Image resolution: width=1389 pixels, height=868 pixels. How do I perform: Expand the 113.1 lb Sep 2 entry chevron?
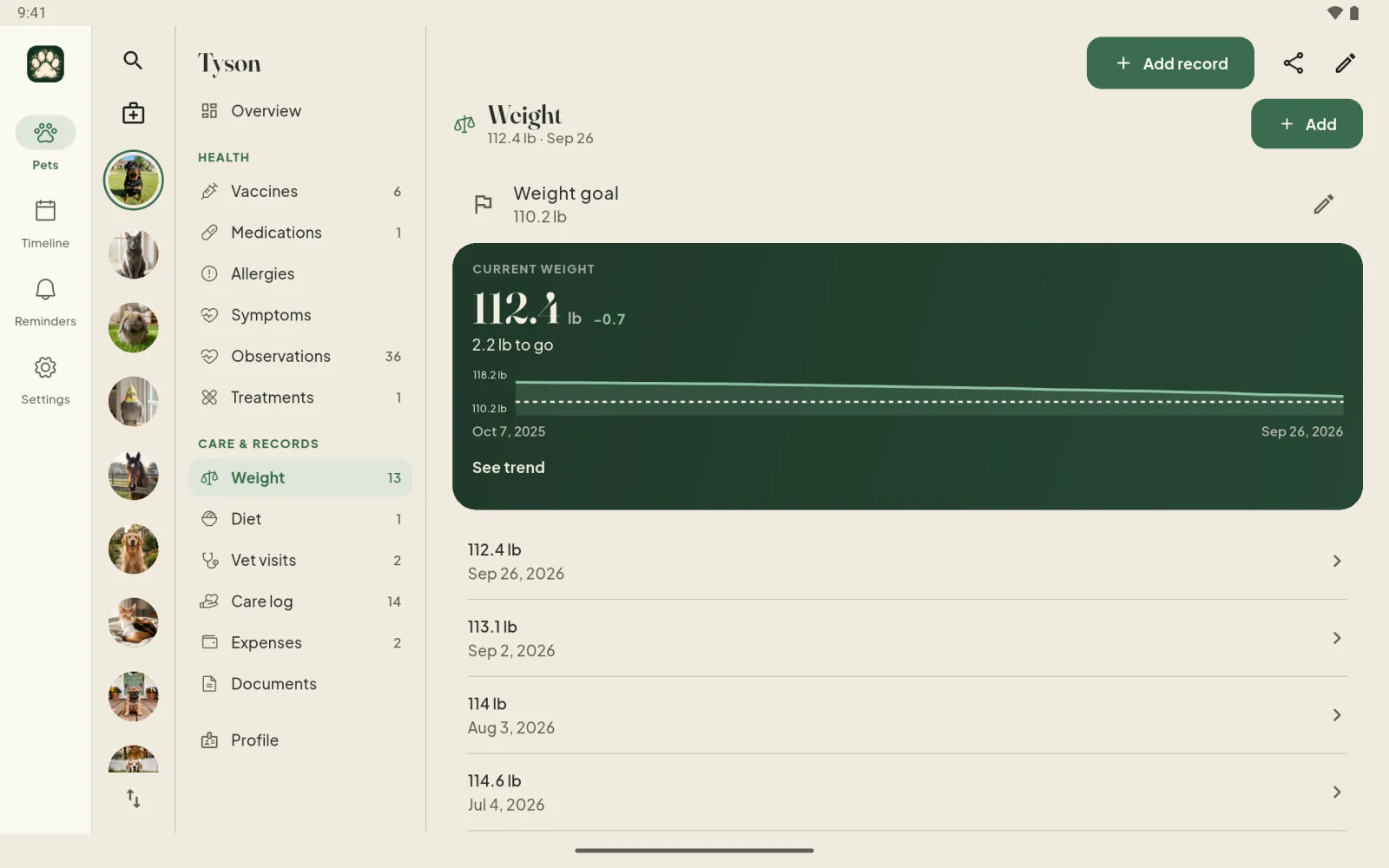[1337, 638]
